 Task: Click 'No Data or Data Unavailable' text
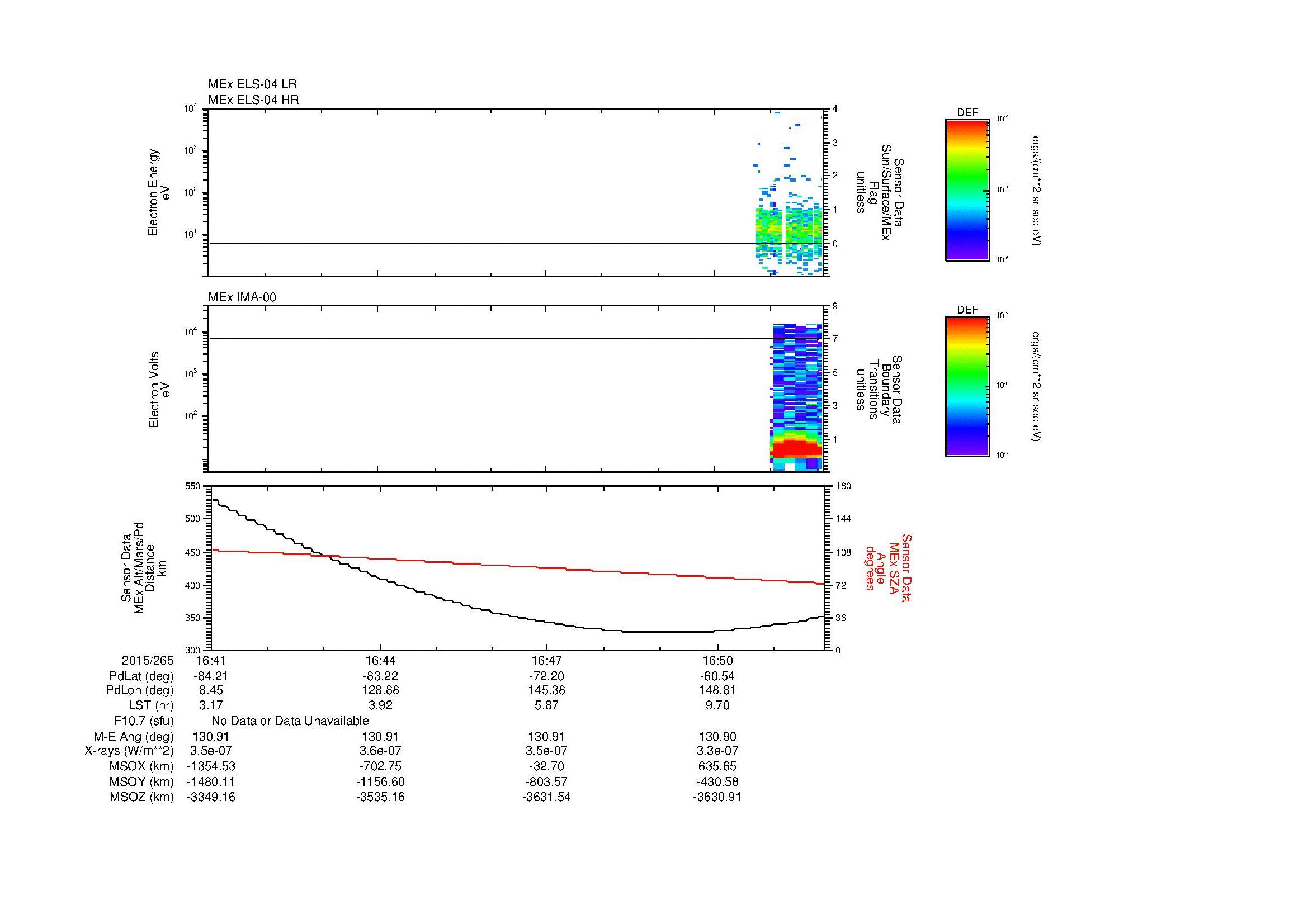coord(290,721)
